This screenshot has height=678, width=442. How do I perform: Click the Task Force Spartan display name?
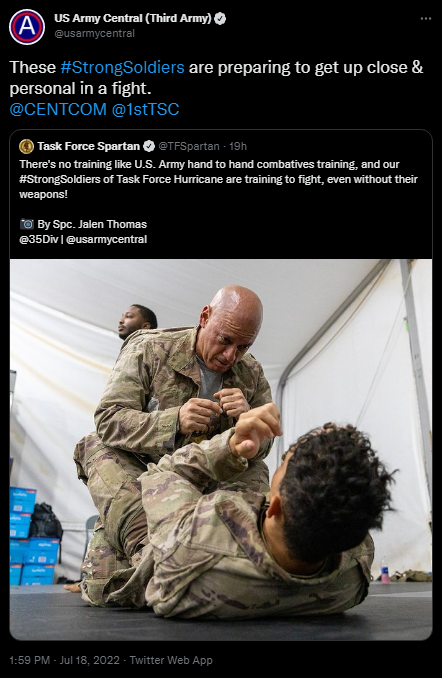tap(89, 147)
